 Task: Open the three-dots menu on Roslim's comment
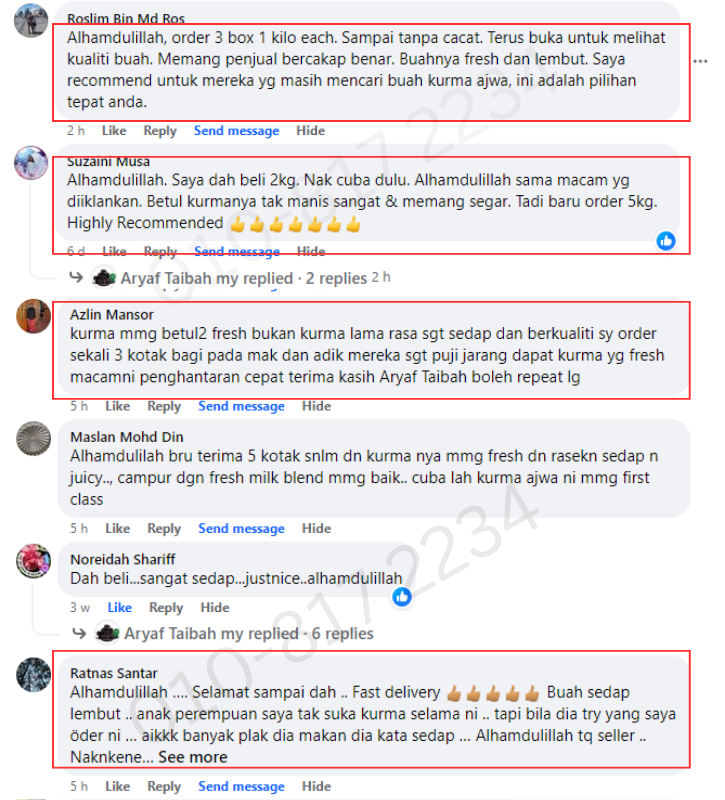(701, 61)
